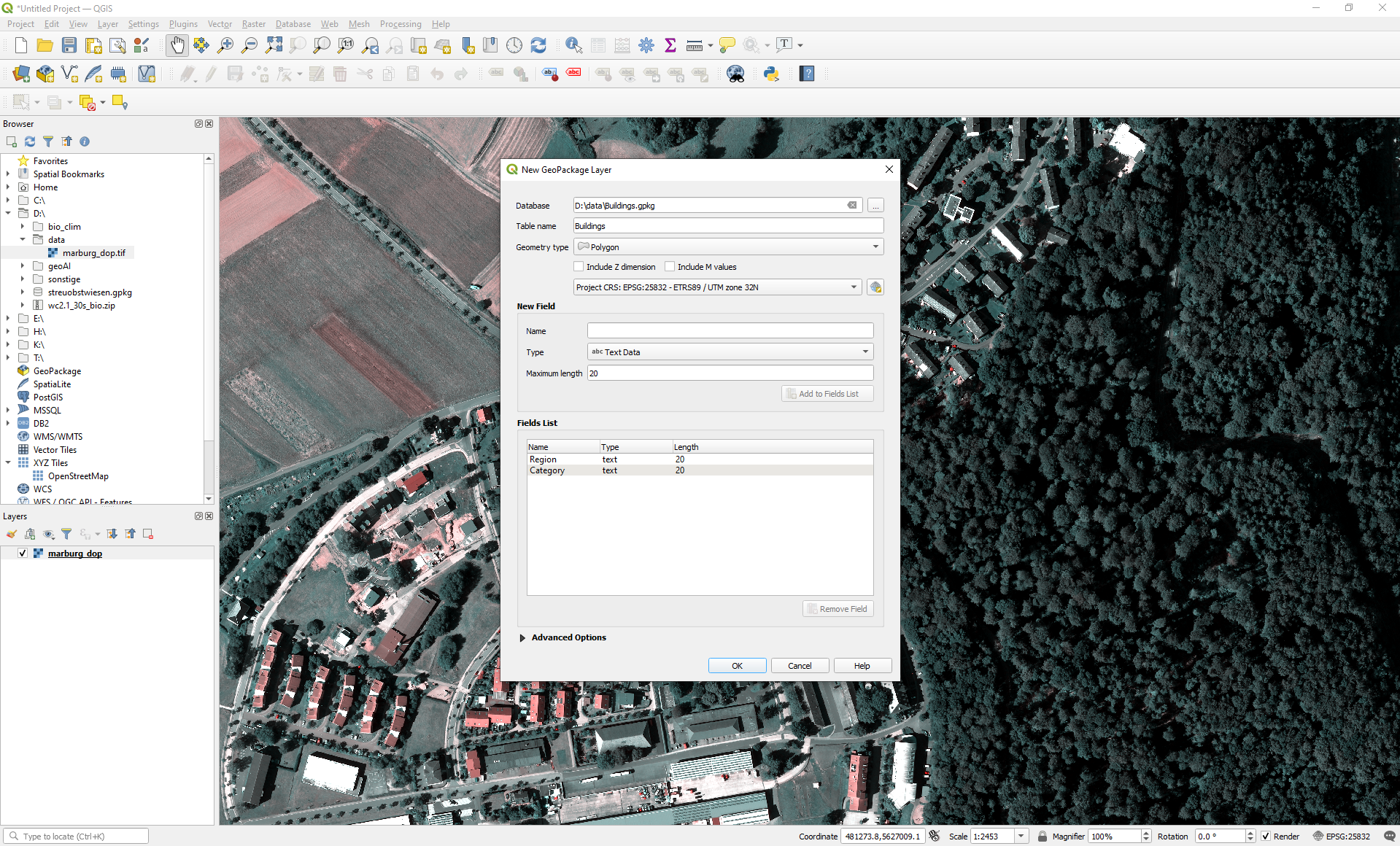Activate the Zoom In magnifier tool
The height and width of the screenshot is (846, 1400).
pyautogui.click(x=225, y=45)
